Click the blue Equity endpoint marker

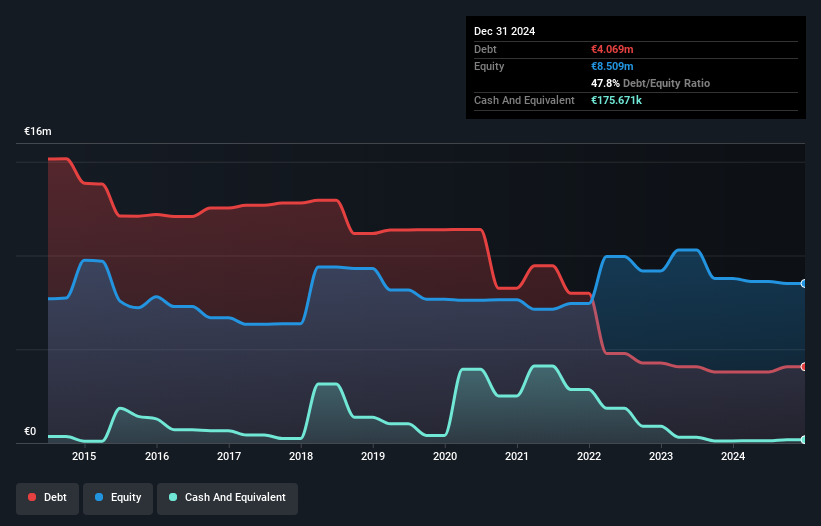click(804, 284)
